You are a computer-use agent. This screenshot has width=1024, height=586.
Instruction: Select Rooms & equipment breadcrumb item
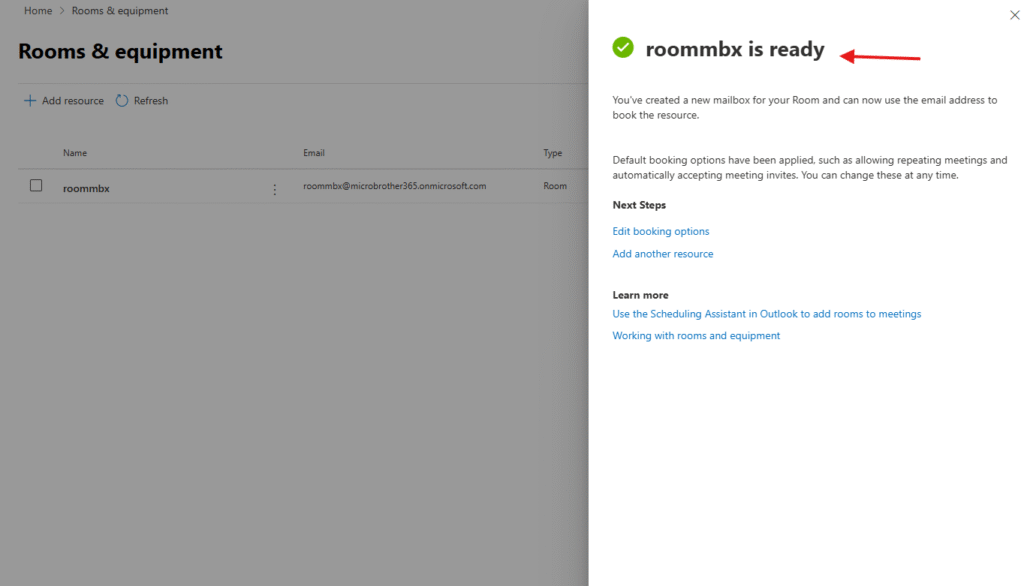[120, 11]
